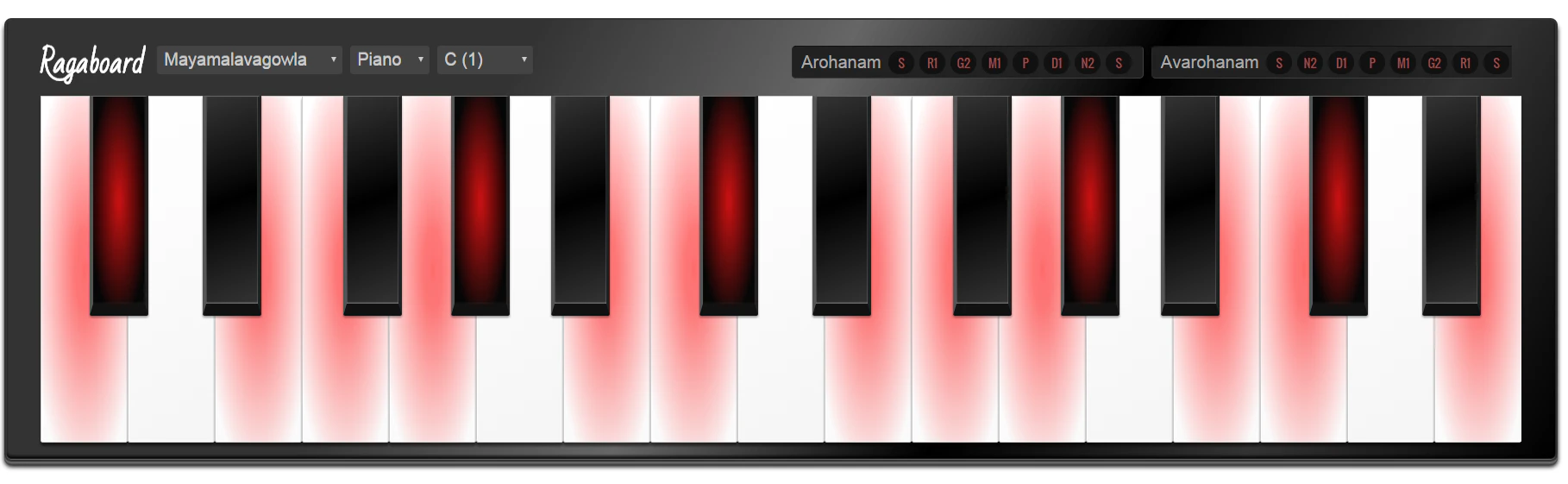Play the leftmost red-highlighted black key
1568x484 pixels.
[x=119, y=205]
